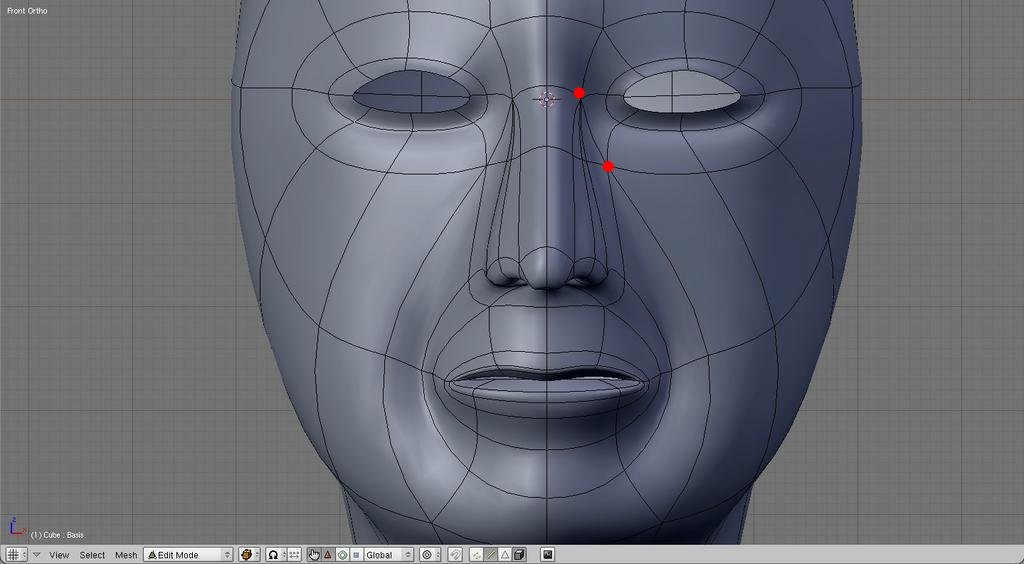Toggle the 3D transform manipulator hand icon
1024x564 pixels.
pos(314,554)
